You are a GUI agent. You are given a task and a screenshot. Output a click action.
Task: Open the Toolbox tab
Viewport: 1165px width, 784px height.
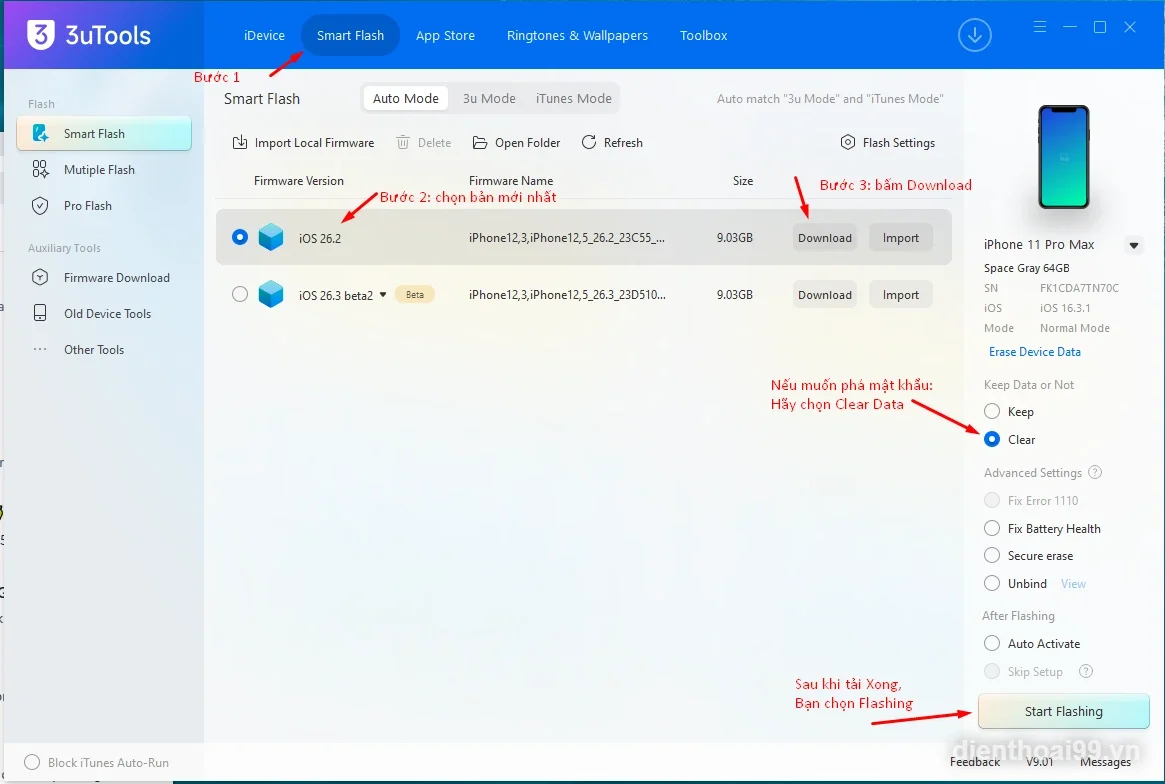[704, 35]
